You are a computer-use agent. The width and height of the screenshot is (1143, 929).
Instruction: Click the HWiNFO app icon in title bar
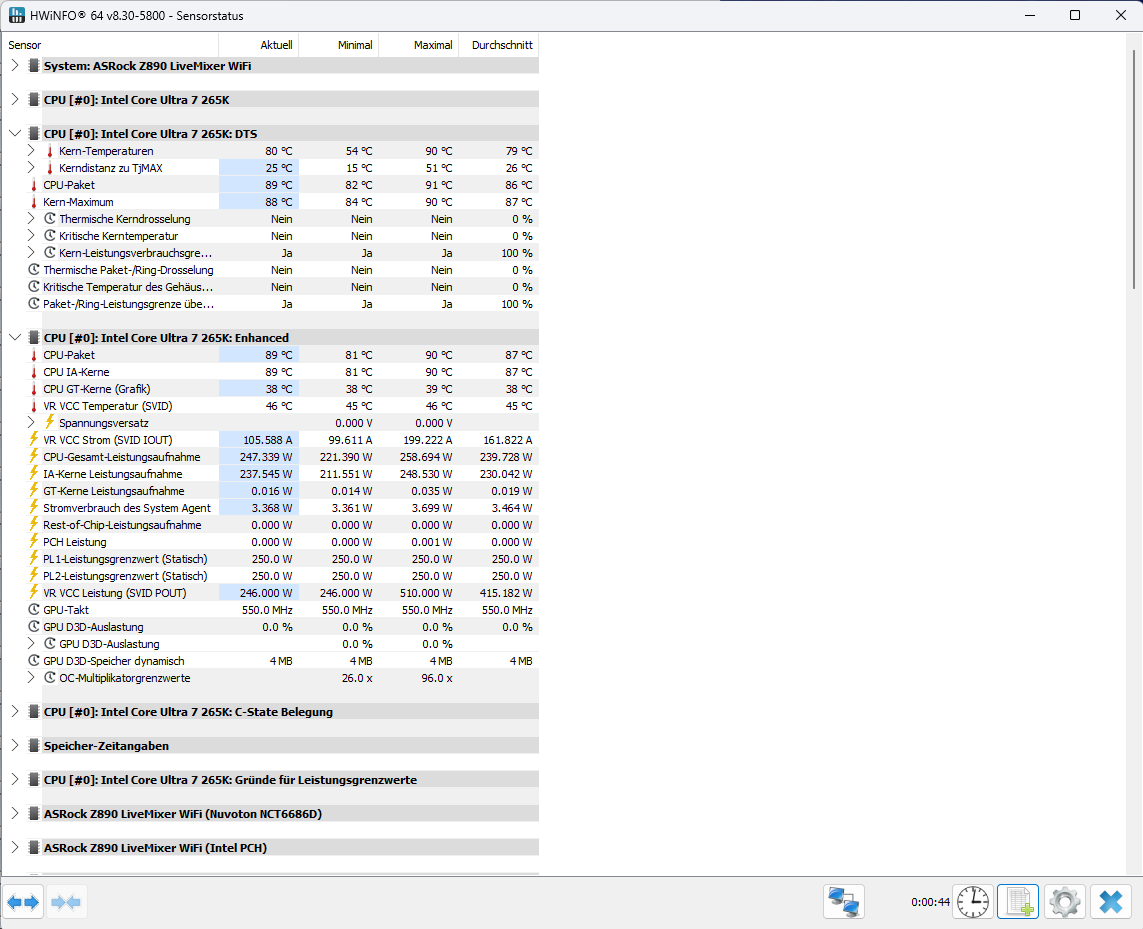[x=16, y=15]
